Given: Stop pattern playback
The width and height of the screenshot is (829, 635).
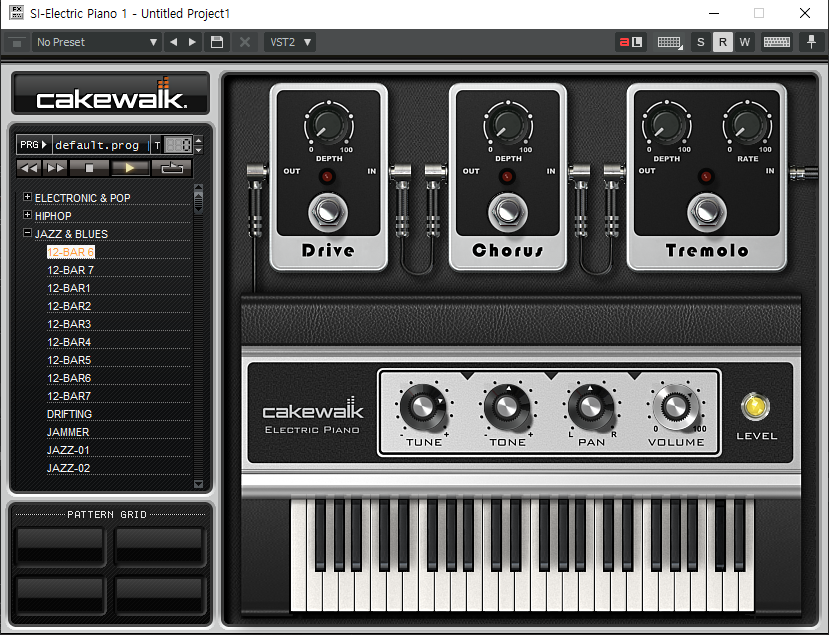Looking at the screenshot, I should click(x=89, y=168).
